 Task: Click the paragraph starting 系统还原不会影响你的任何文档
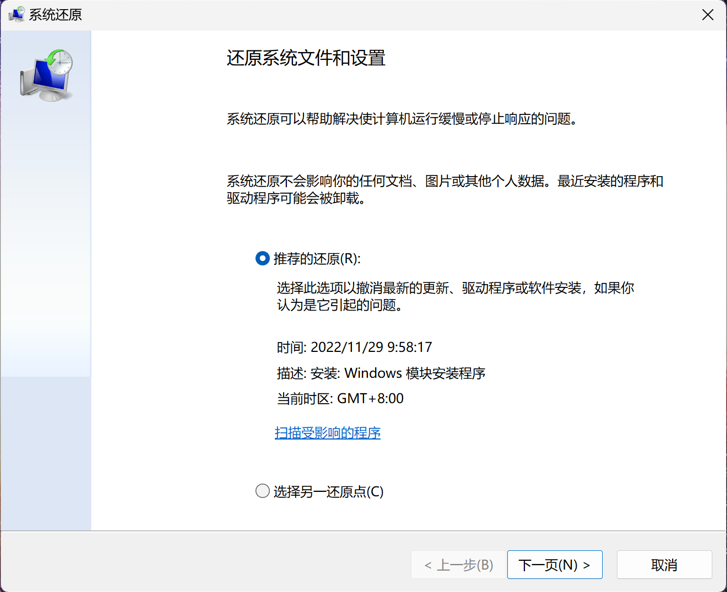pos(445,190)
